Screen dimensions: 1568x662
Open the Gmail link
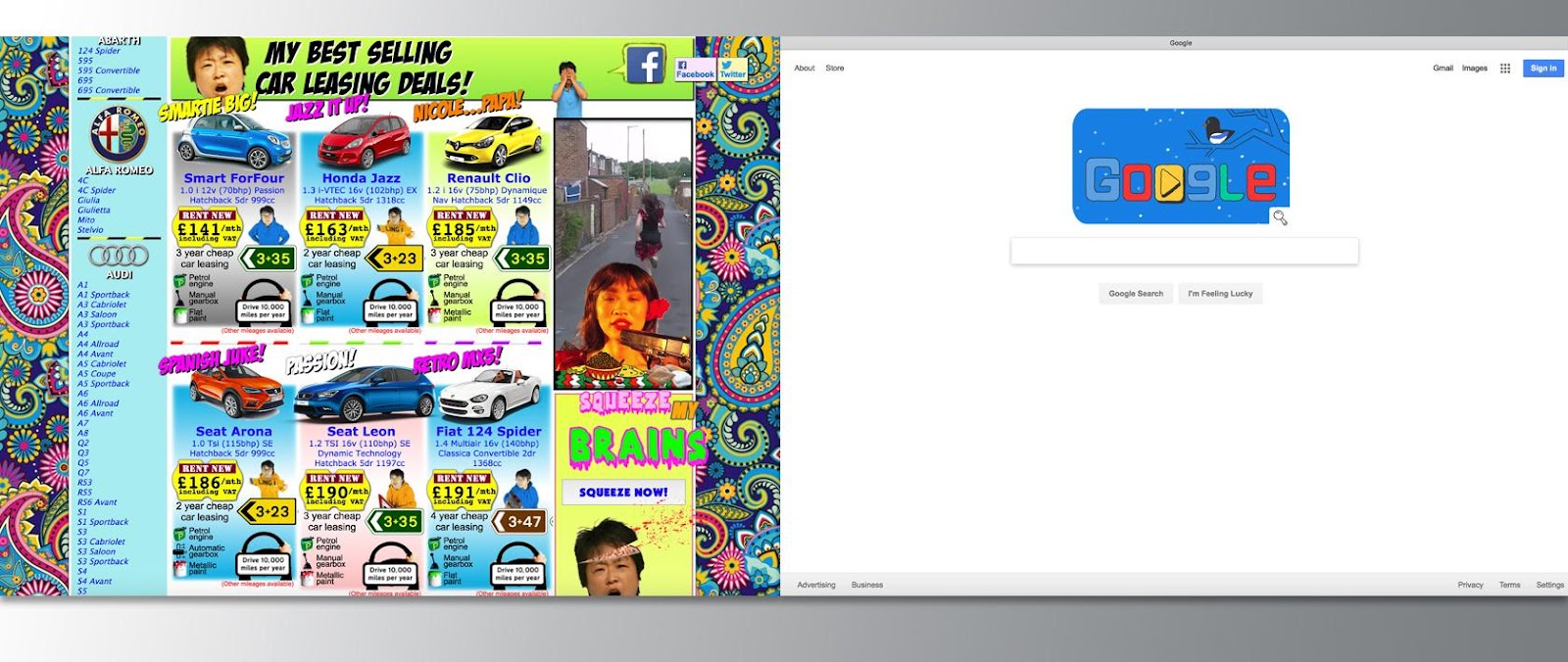(1443, 69)
